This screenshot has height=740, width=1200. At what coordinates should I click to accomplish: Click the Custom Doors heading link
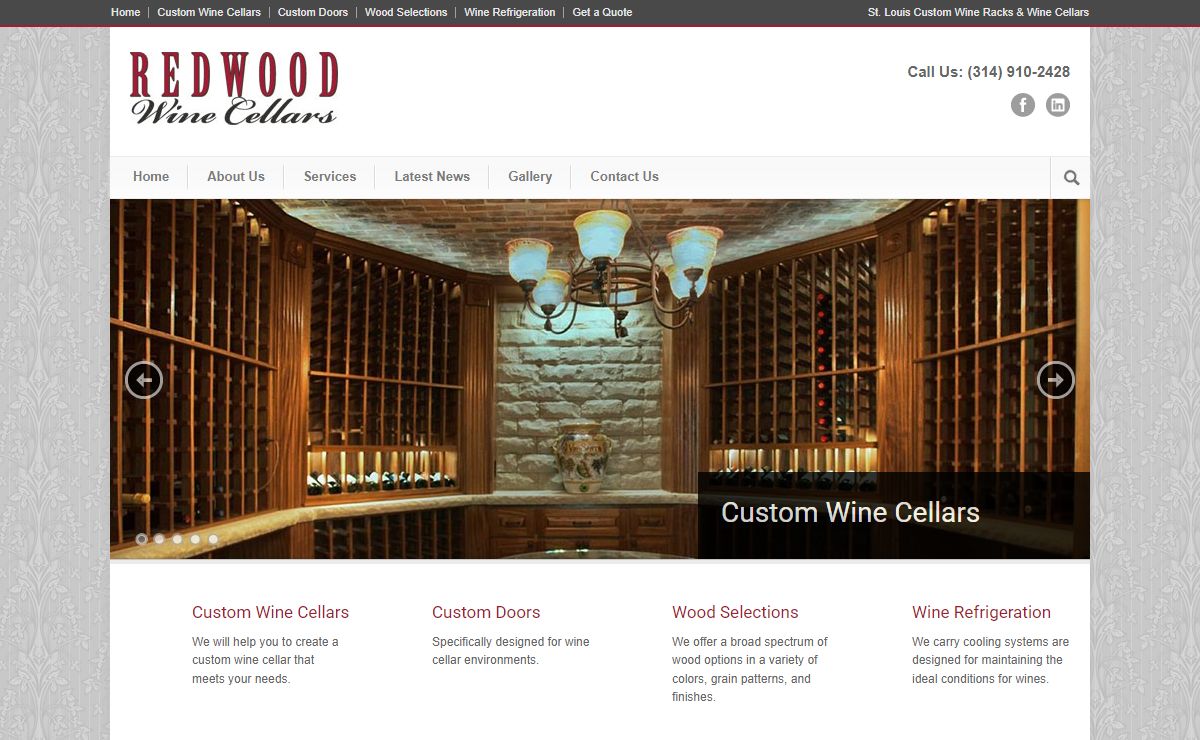(x=486, y=612)
